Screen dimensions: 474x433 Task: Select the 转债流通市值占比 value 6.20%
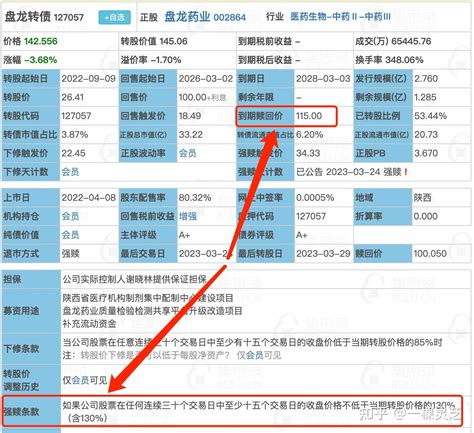[309, 135]
